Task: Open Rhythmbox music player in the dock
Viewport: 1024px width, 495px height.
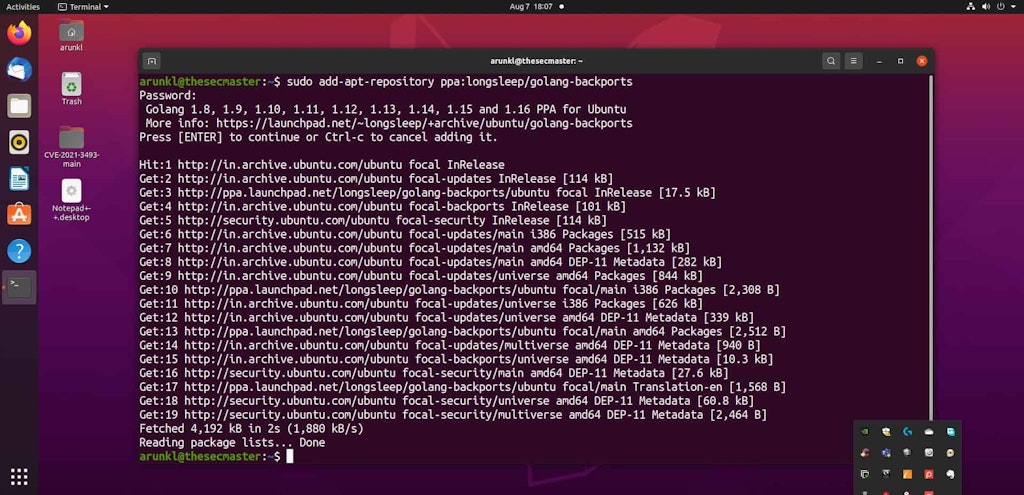Action: (x=19, y=142)
